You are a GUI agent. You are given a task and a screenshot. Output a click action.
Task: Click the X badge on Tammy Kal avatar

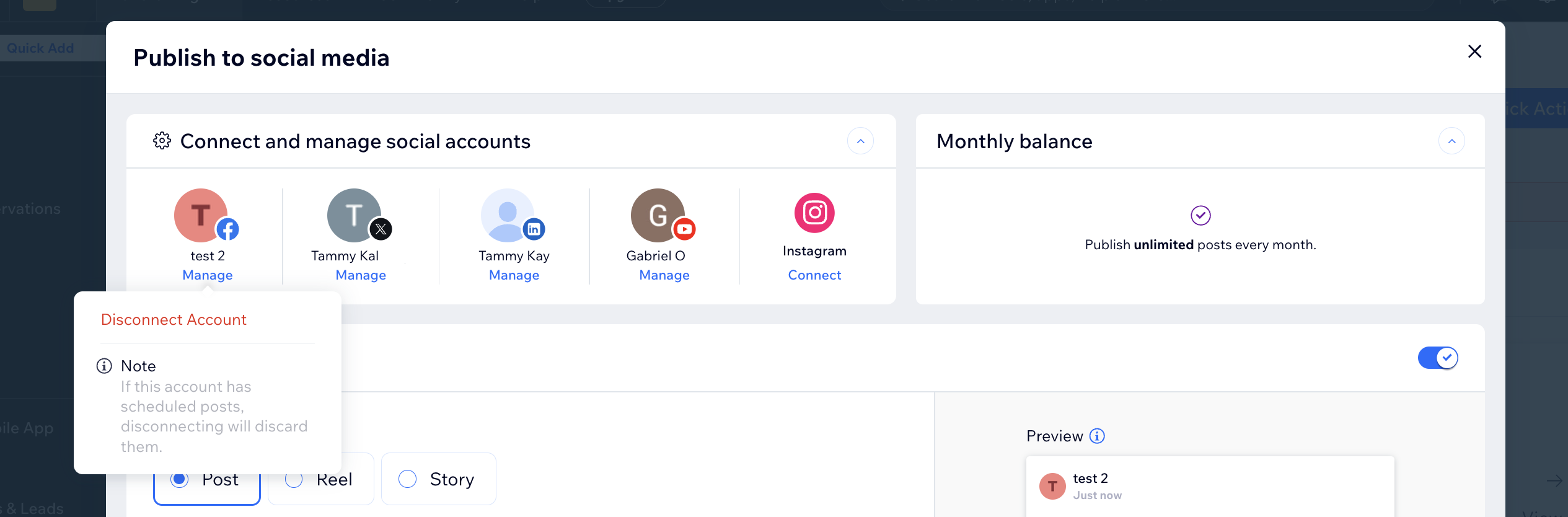click(381, 229)
